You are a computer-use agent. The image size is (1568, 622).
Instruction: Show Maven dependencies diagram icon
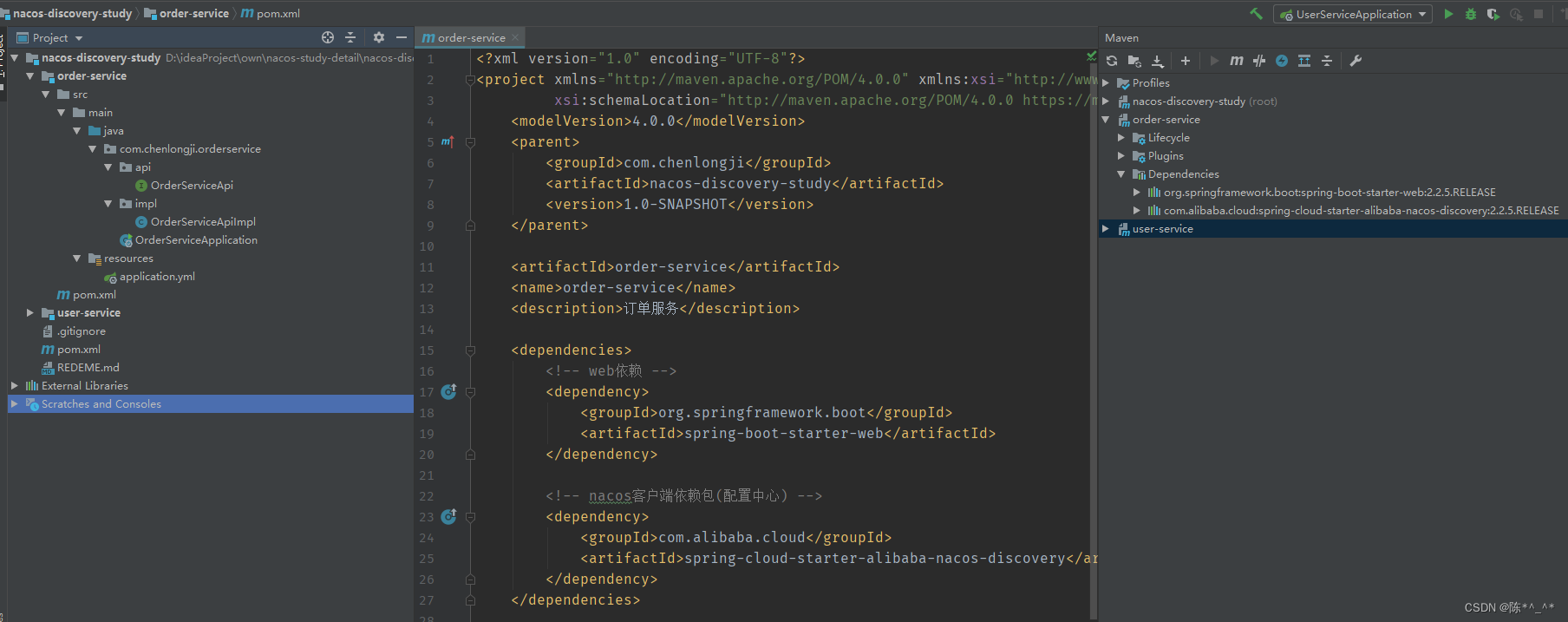coord(1304,61)
